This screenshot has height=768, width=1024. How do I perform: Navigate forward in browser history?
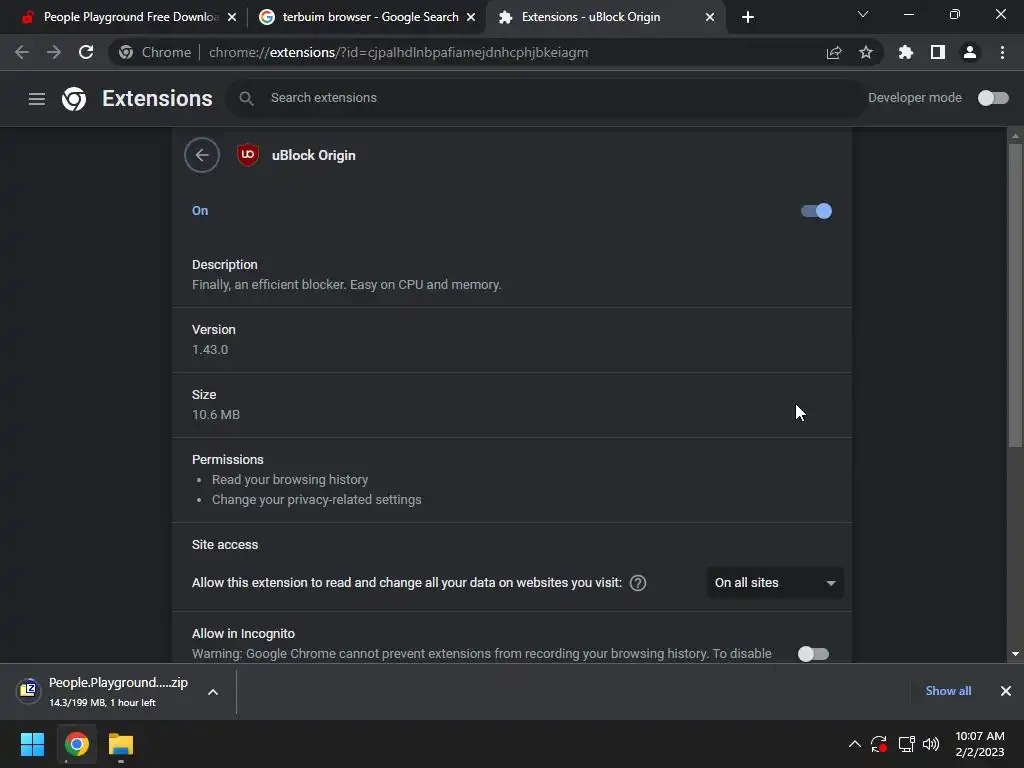coord(54,52)
